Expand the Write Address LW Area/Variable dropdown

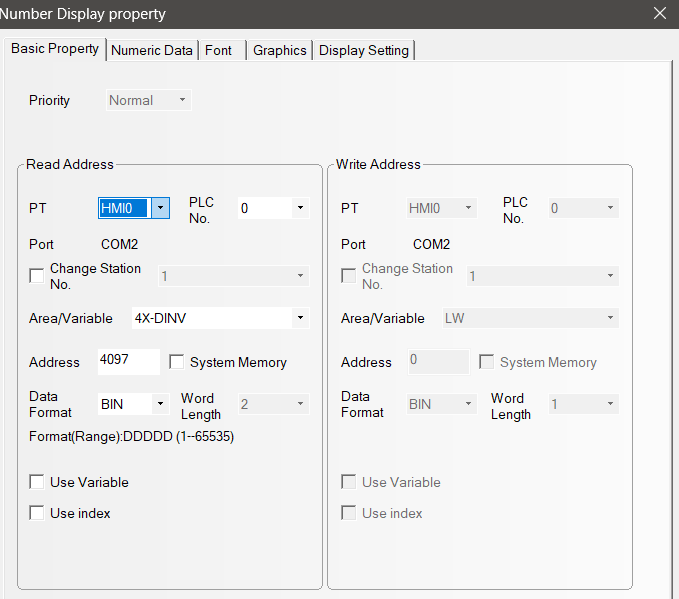tap(609, 318)
